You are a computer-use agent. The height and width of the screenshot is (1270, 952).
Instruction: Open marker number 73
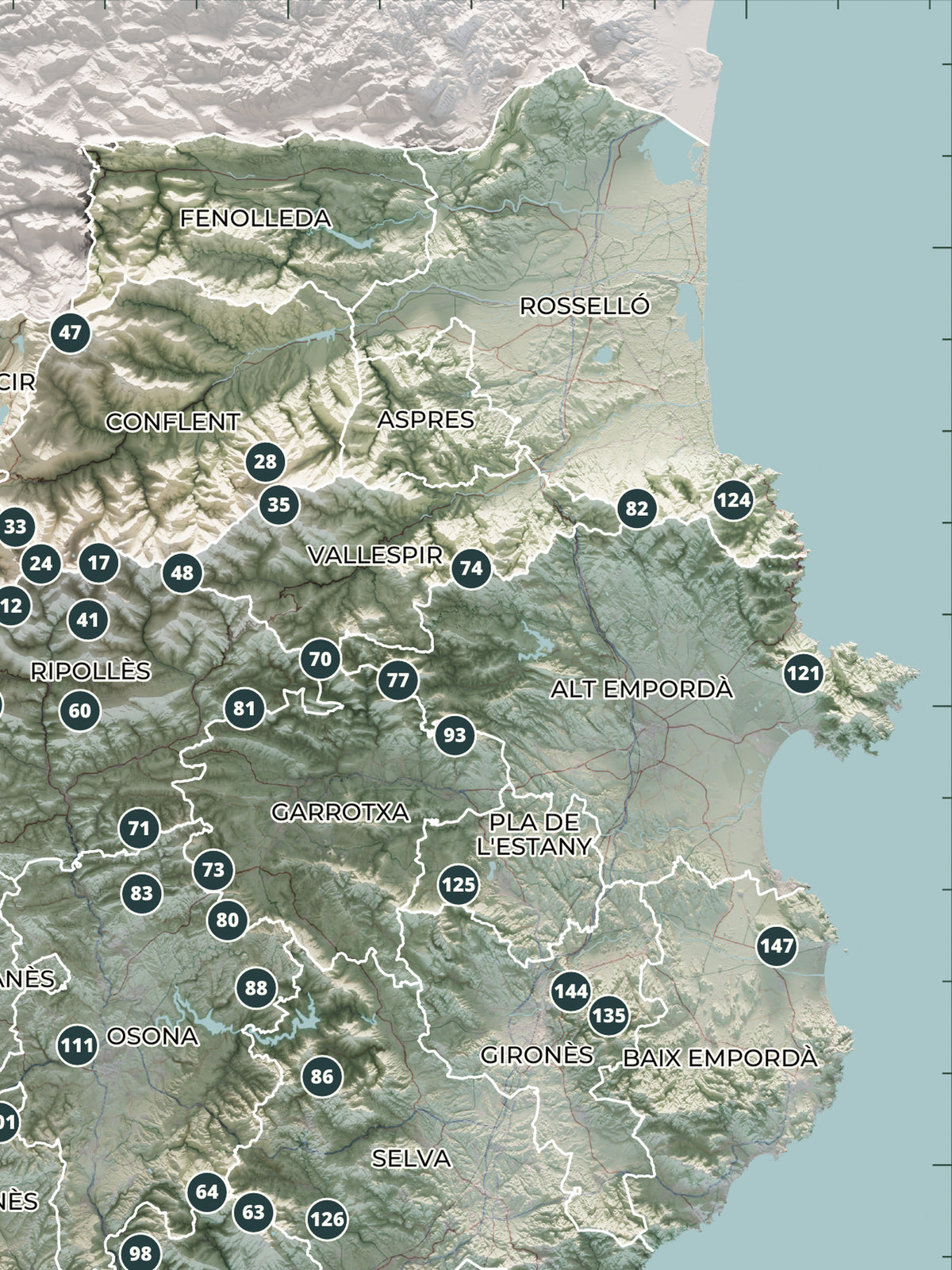pos(213,870)
